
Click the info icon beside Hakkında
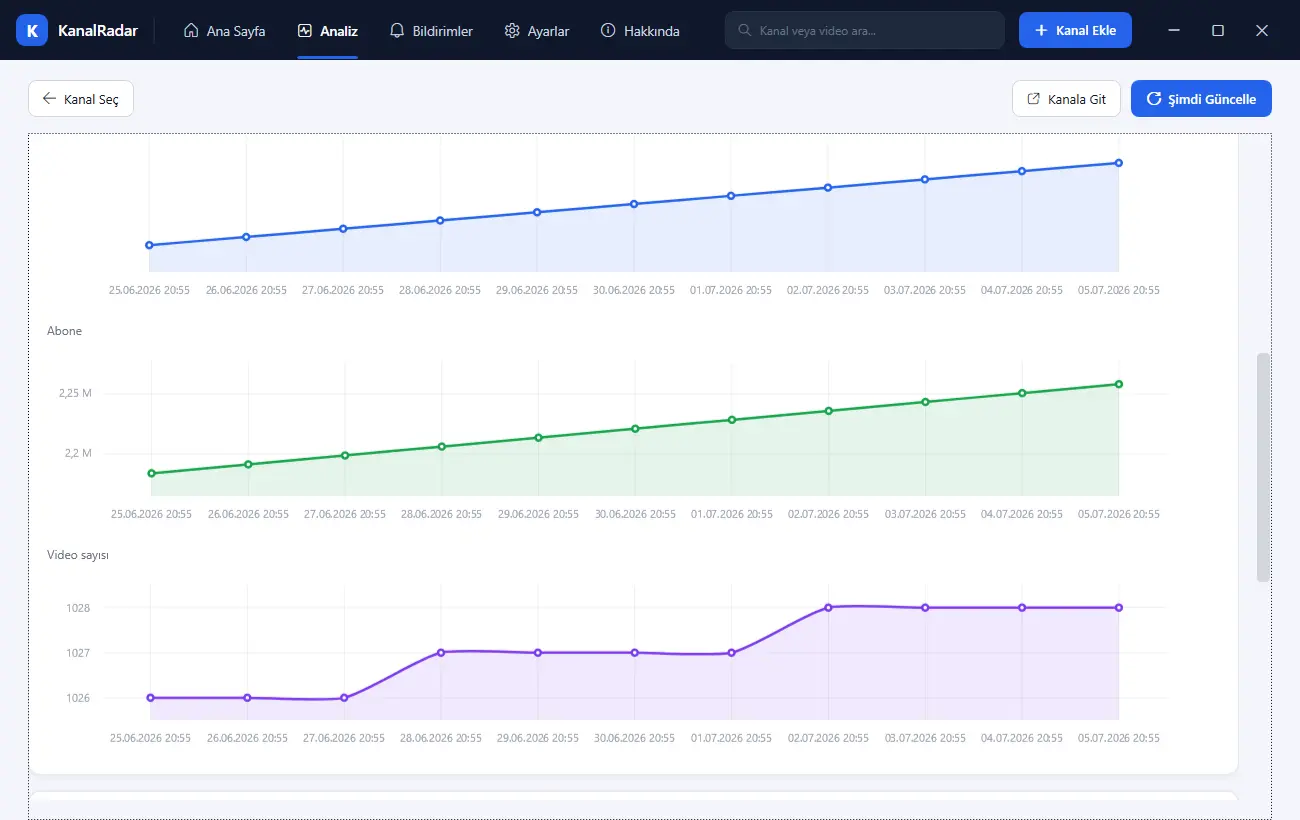point(608,31)
